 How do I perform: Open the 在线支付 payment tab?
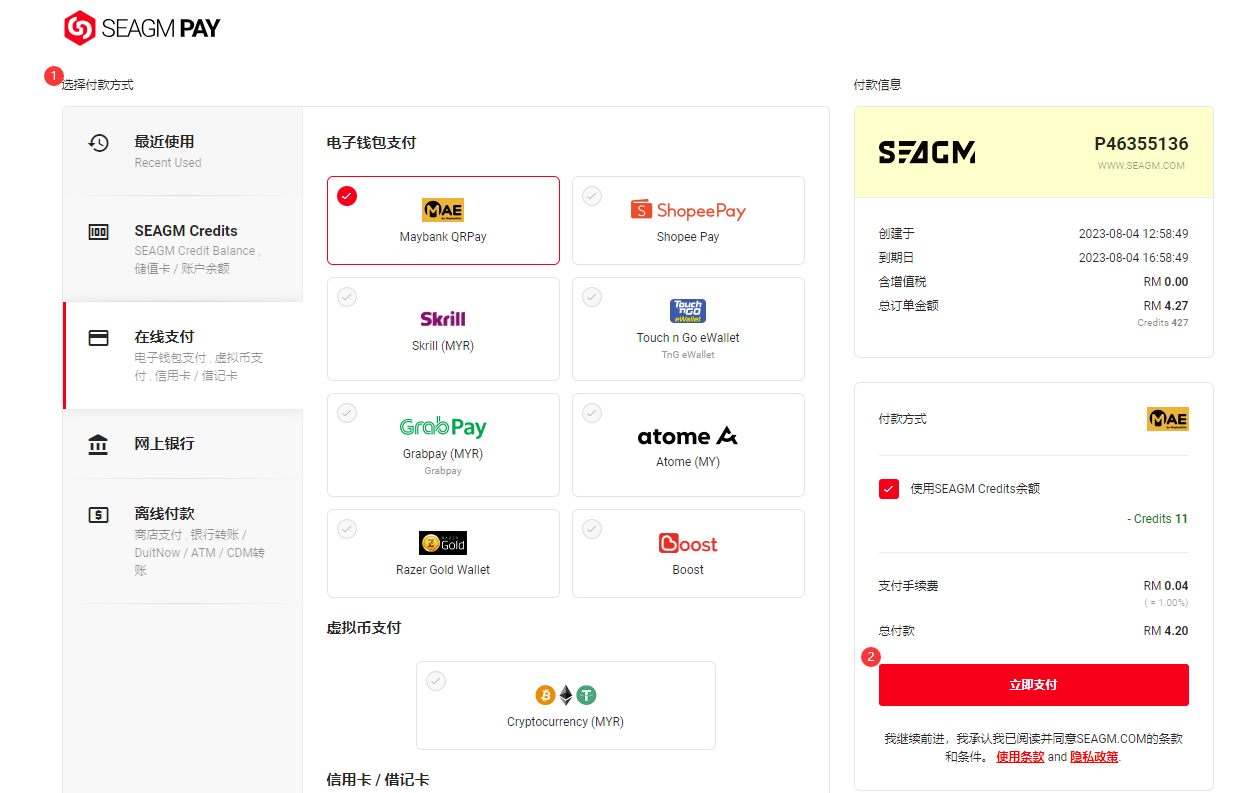pos(183,356)
